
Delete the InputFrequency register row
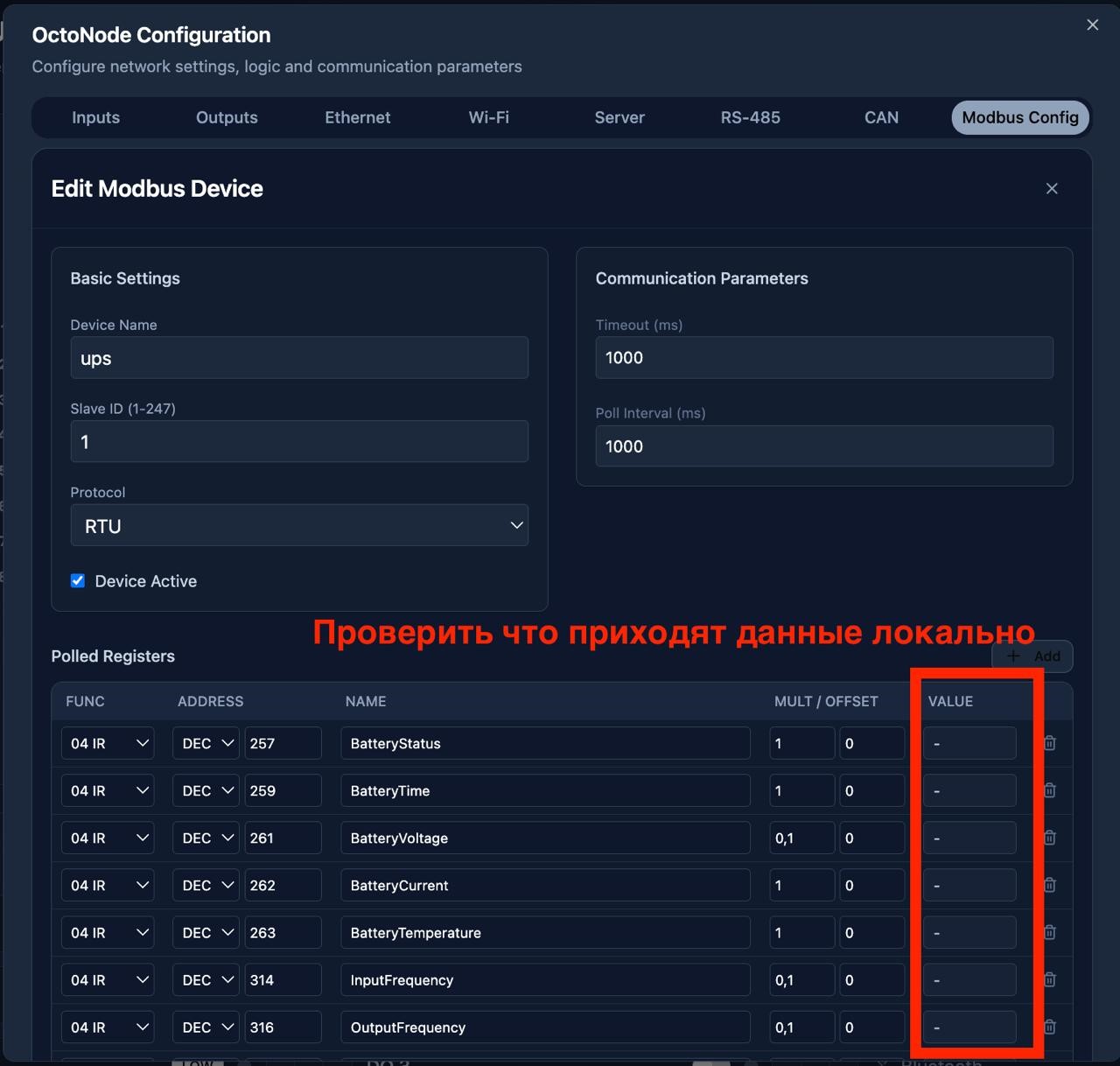tap(1050, 979)
